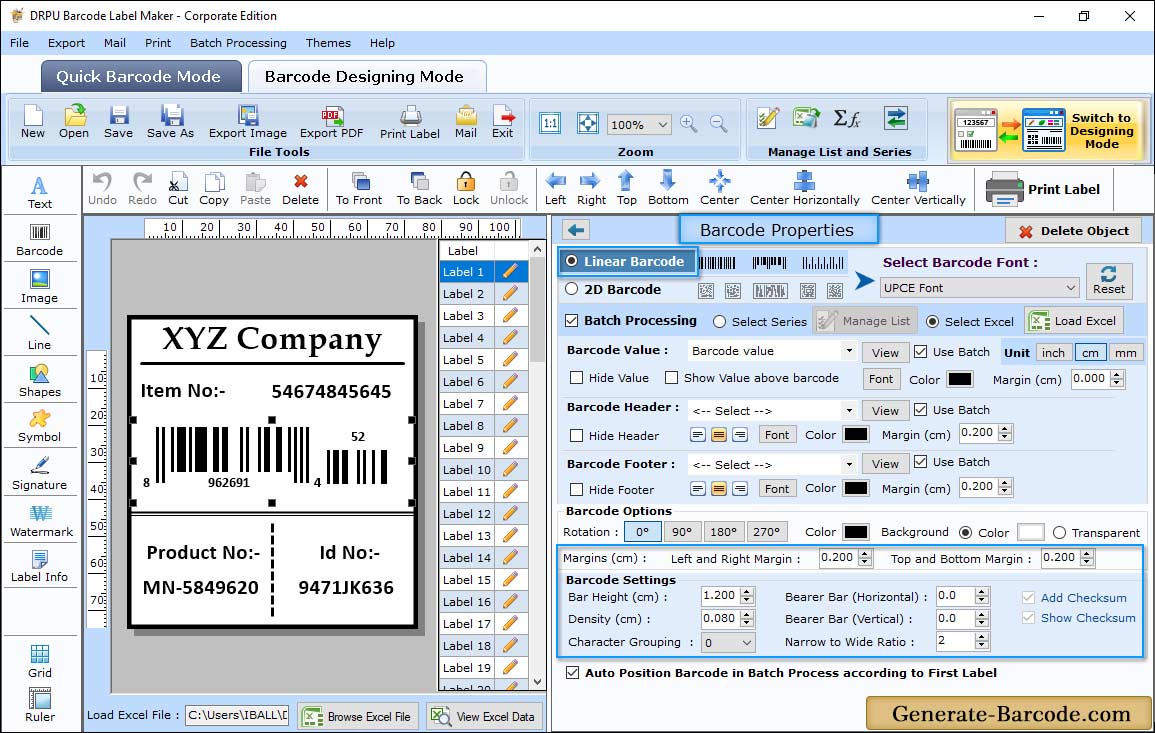Image resolution: width=1155 pixels, height=733 pixels.
Task: Click the white Background color swatch
Action: coord(1031,532)
